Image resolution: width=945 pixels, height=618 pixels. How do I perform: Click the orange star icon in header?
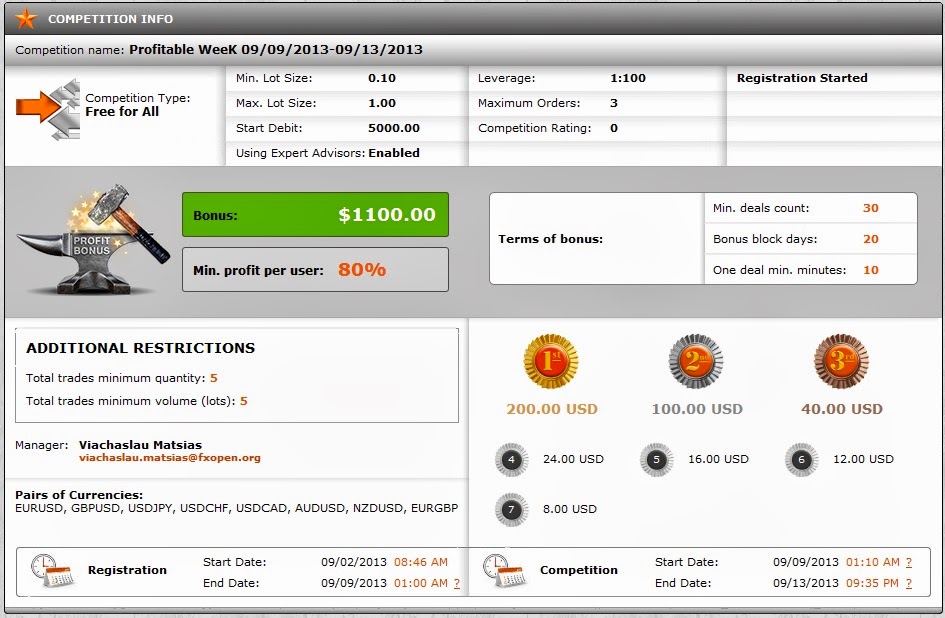pos(25,19)
